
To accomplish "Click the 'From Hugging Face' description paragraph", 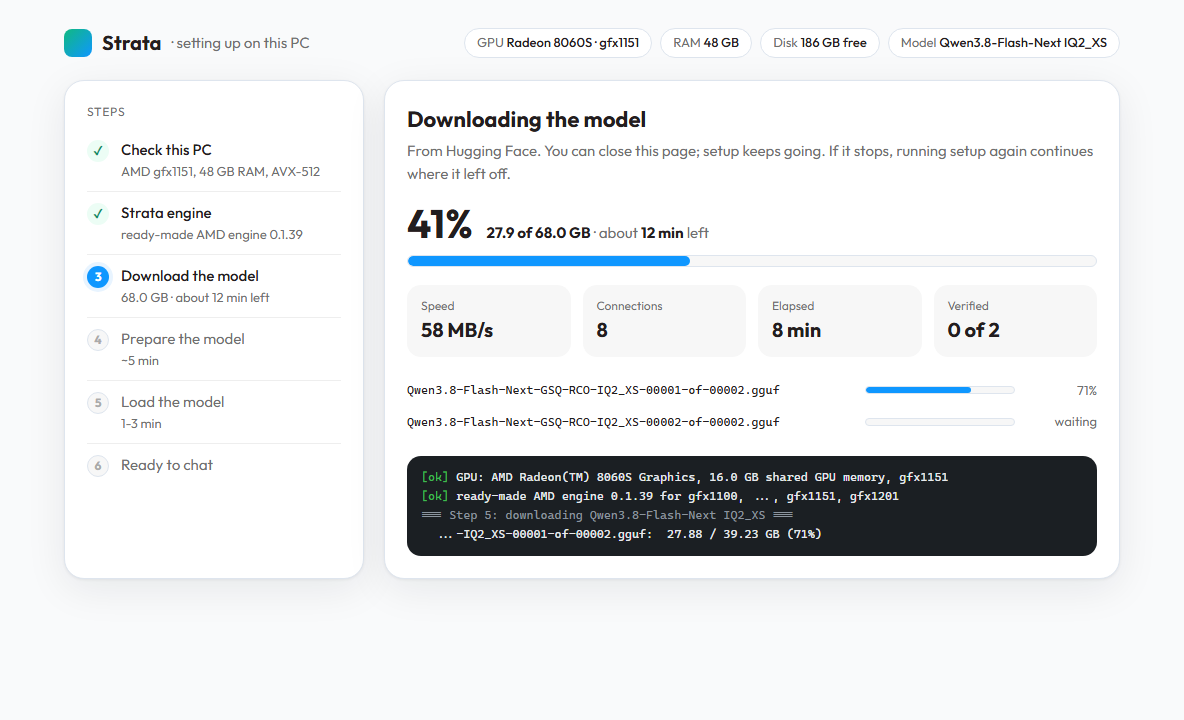I will coord(750,162).
